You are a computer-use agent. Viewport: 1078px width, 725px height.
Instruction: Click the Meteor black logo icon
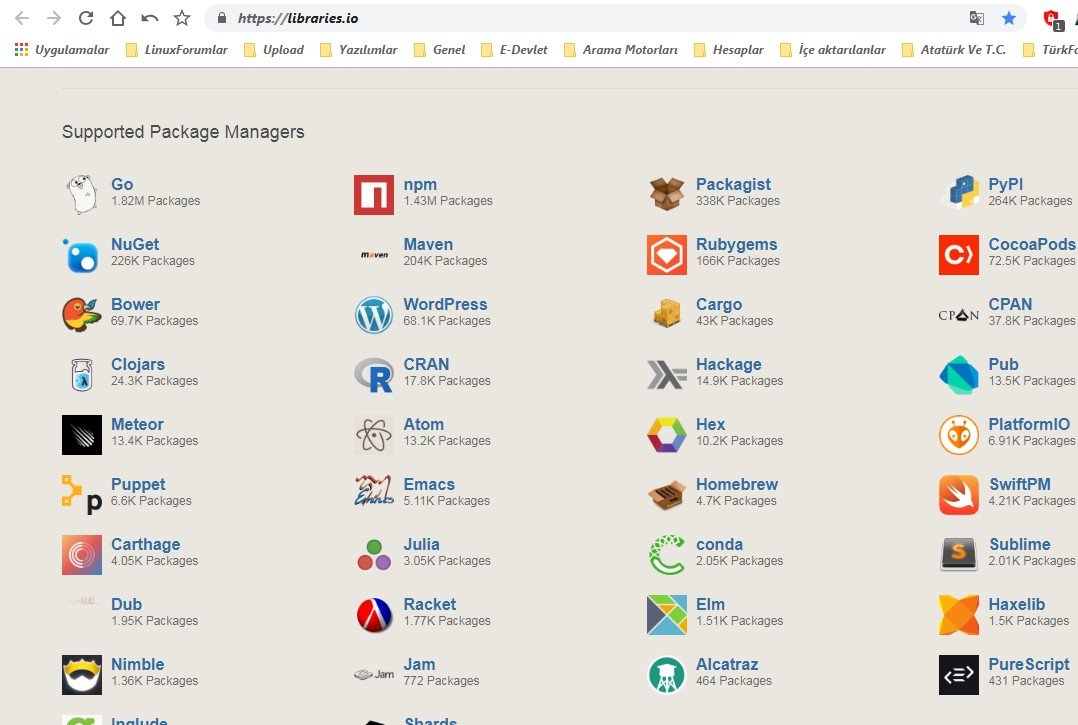click(82, 435)
